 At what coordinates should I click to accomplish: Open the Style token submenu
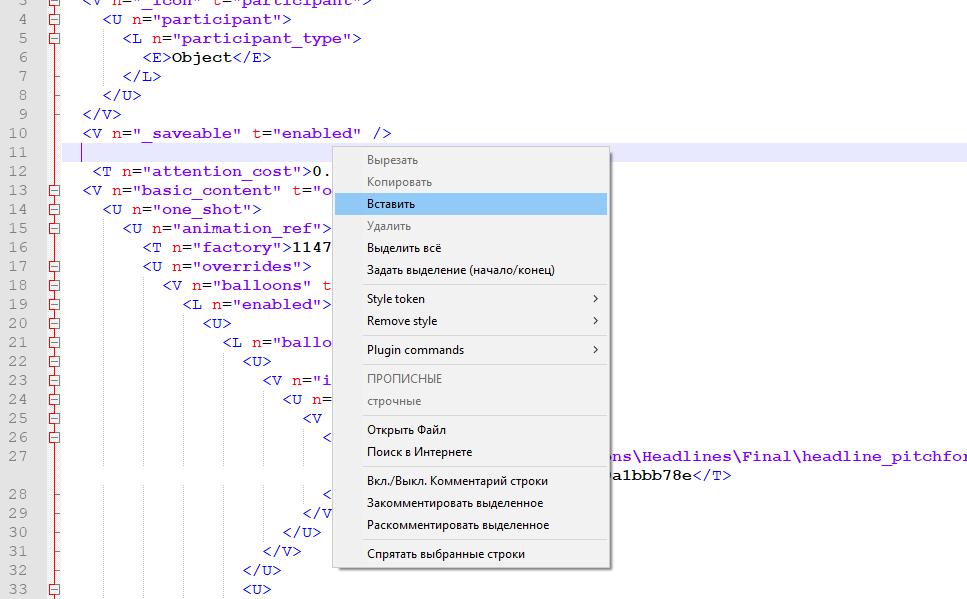[x=395, y=299]
